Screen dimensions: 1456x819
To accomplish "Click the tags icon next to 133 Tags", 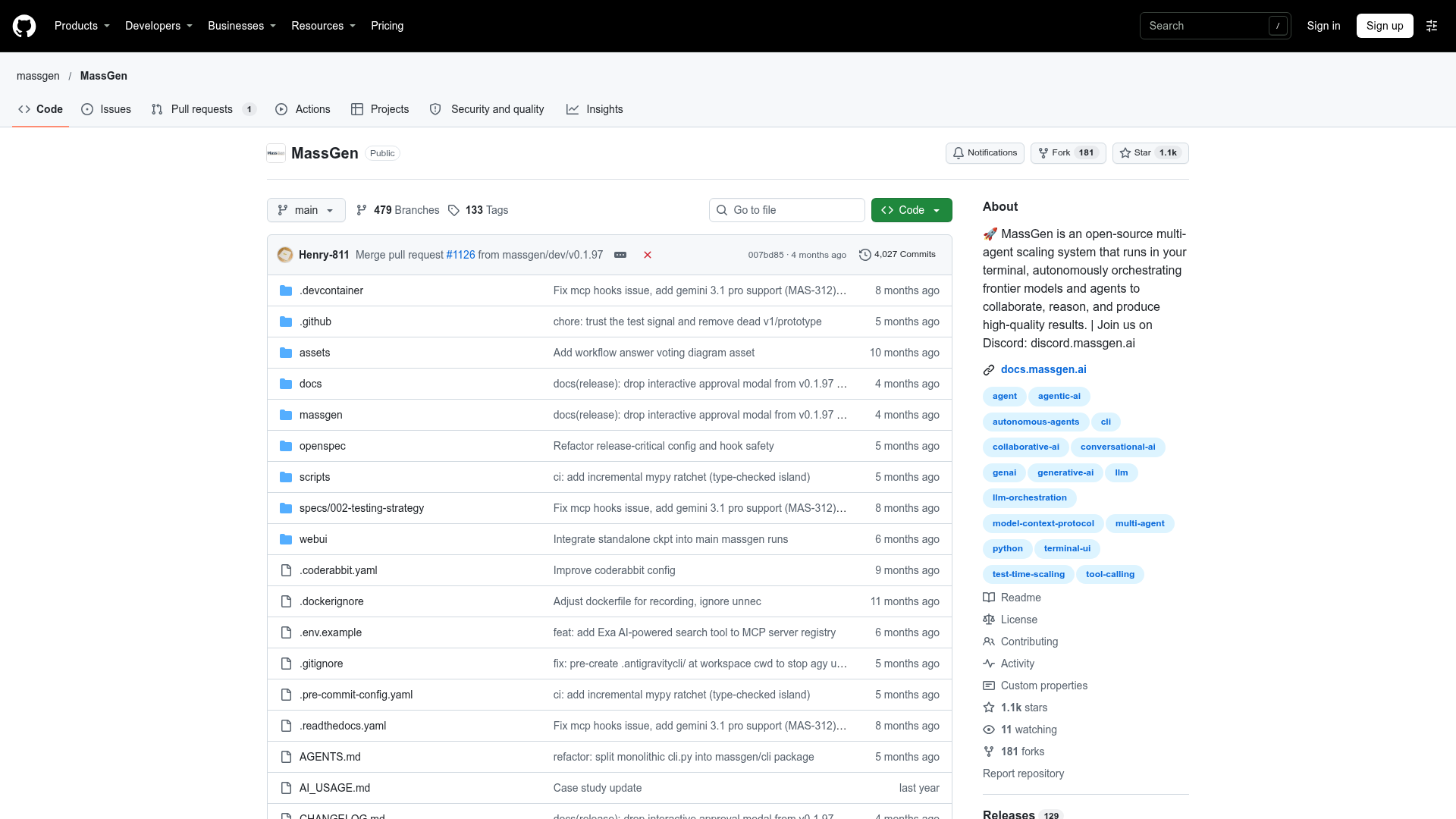I will (453, 210).
